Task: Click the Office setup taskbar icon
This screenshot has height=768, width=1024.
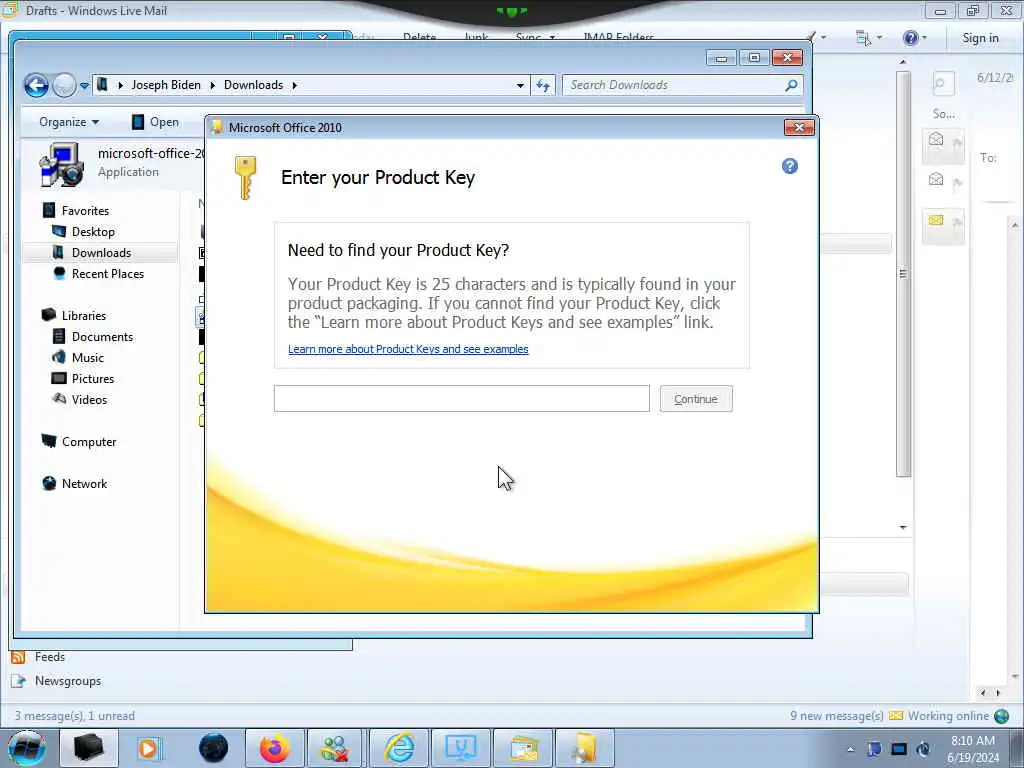Action: tap(586, 748)
